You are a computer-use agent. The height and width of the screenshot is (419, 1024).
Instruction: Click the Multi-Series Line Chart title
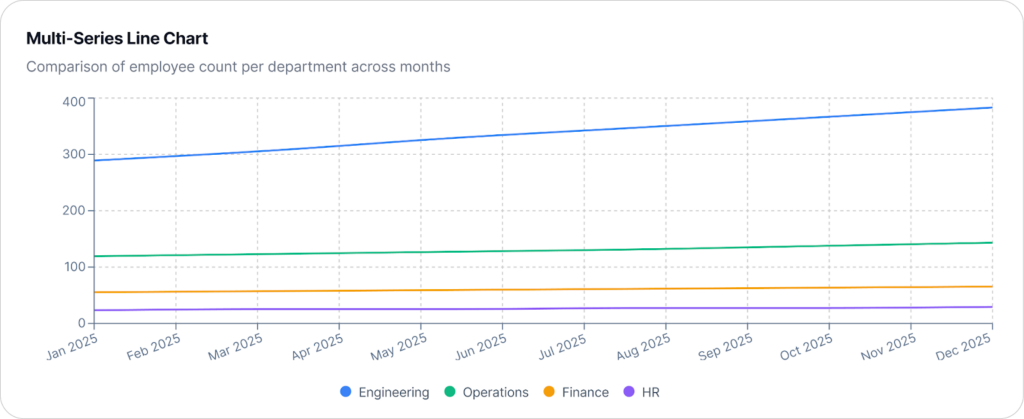117,38
